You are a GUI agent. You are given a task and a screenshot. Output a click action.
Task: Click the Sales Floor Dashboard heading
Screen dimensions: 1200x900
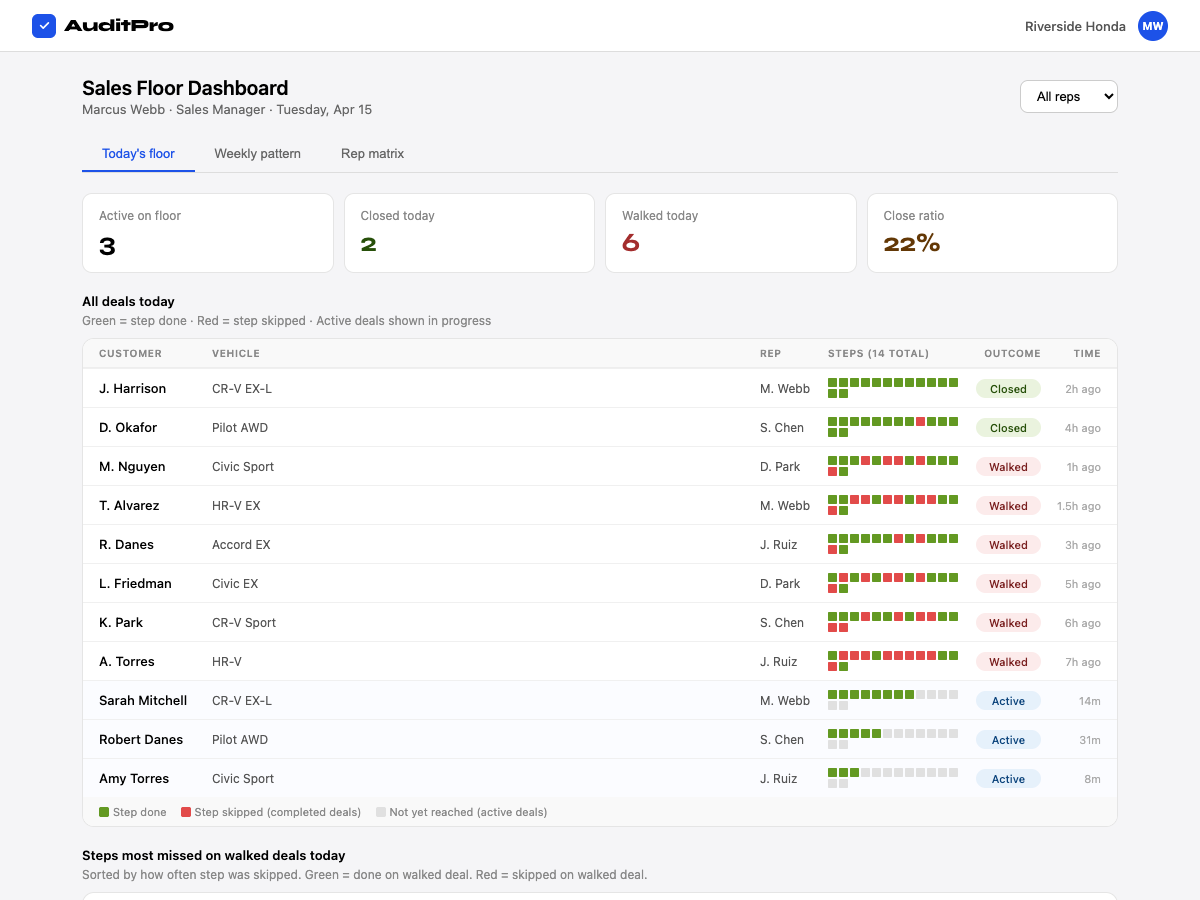click(x=185, y=88)
